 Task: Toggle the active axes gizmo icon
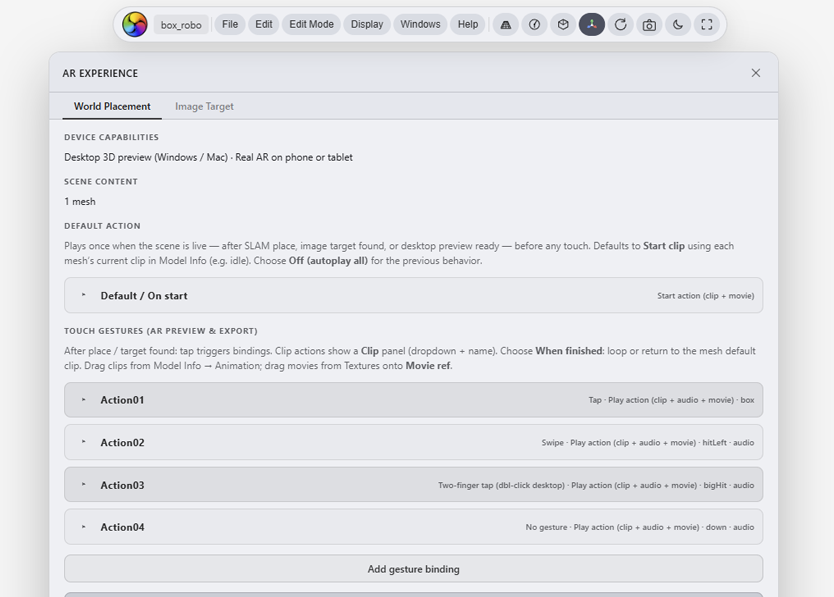[592, 24]
